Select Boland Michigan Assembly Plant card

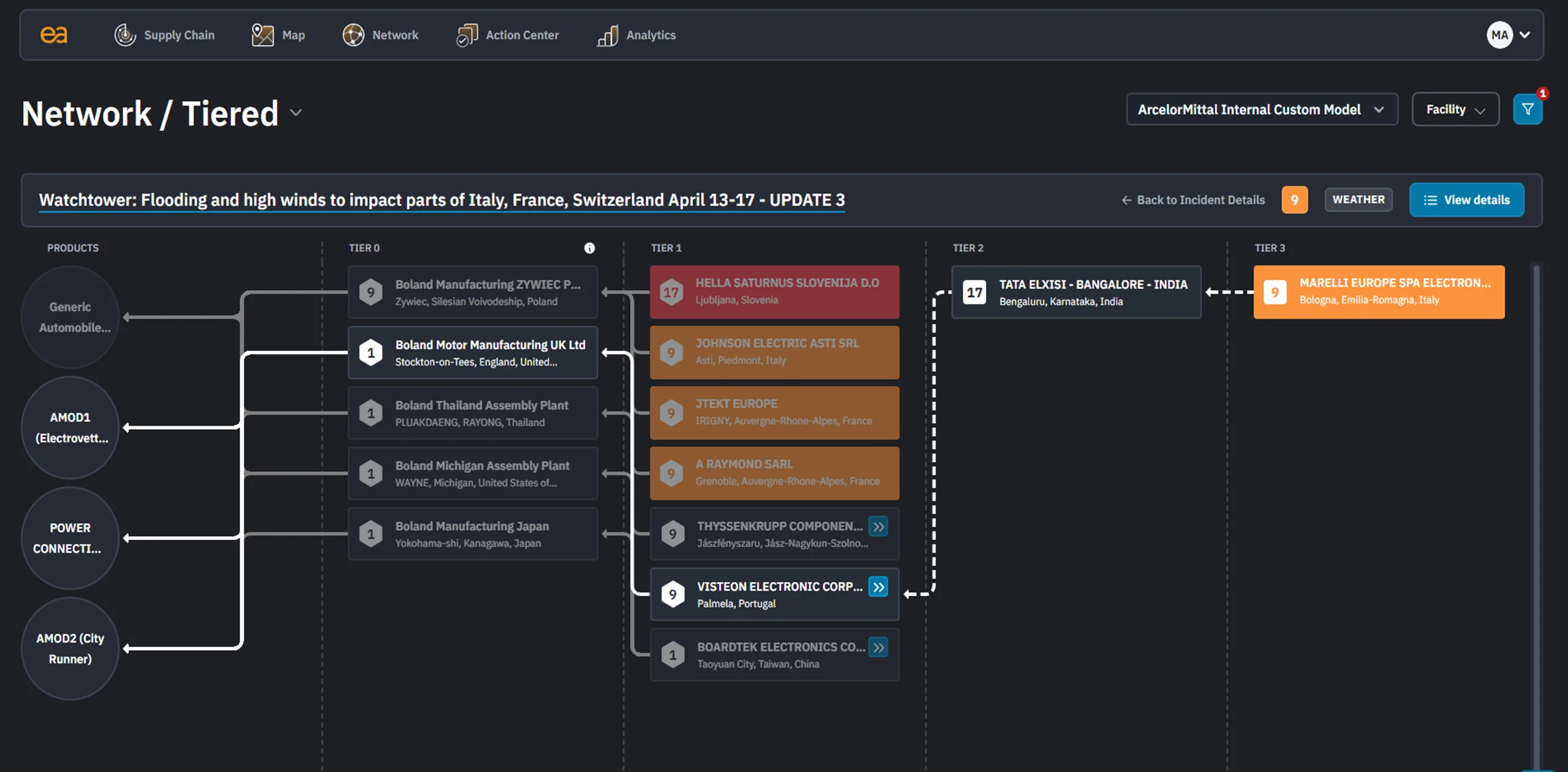tap(473, 474)
